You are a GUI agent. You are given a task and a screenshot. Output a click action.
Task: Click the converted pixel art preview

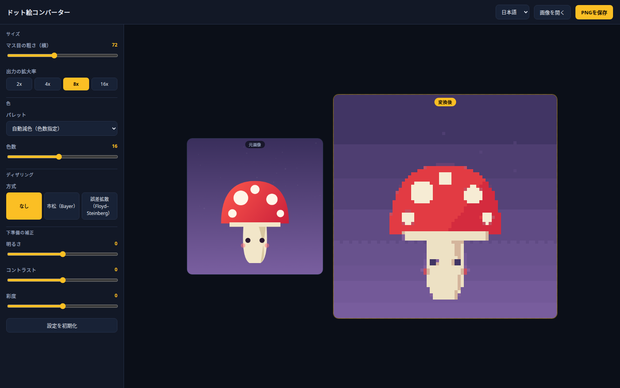[x=445, y=206]
